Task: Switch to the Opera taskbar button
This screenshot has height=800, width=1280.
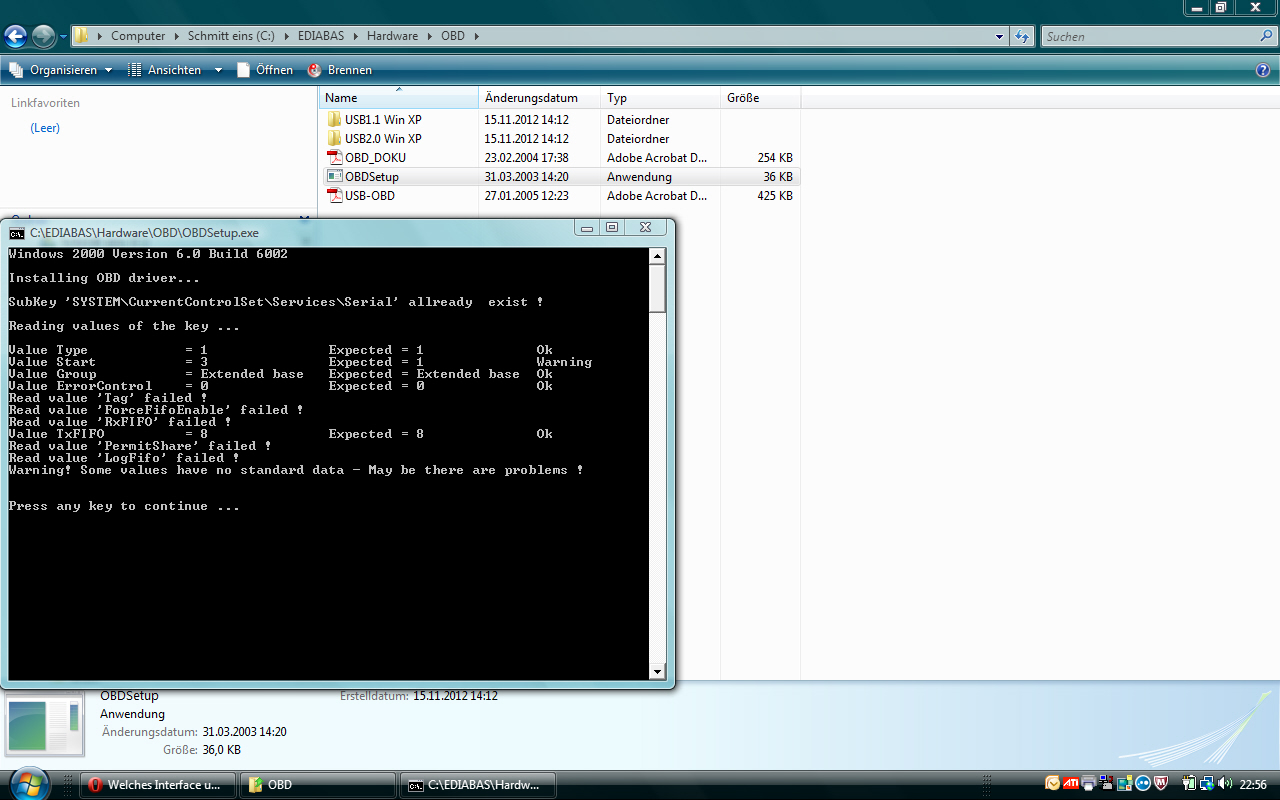Action: [x=158, y=785]
